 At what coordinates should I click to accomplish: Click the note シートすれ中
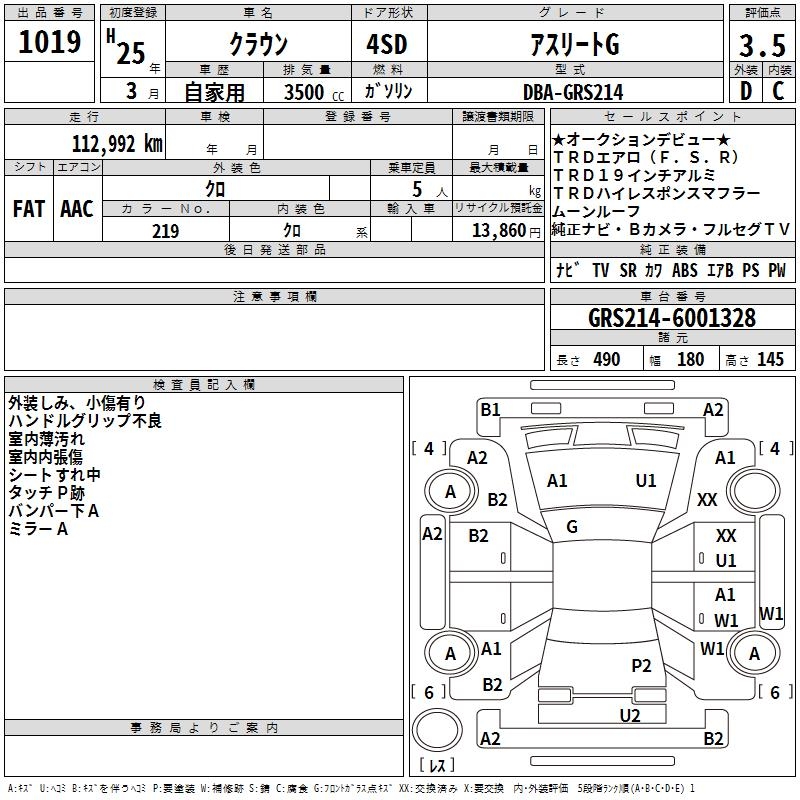click(54, 475)
